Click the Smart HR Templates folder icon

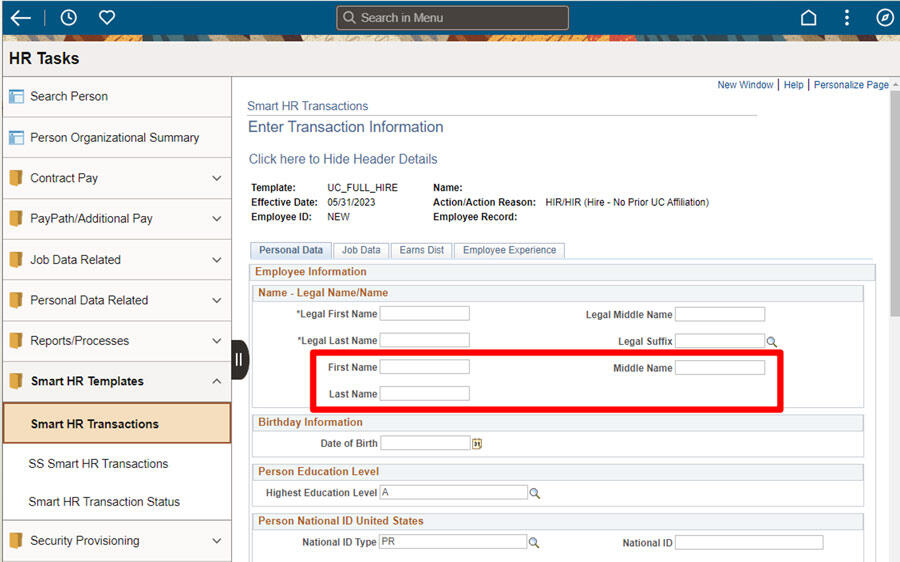click(x=16, y=381)
